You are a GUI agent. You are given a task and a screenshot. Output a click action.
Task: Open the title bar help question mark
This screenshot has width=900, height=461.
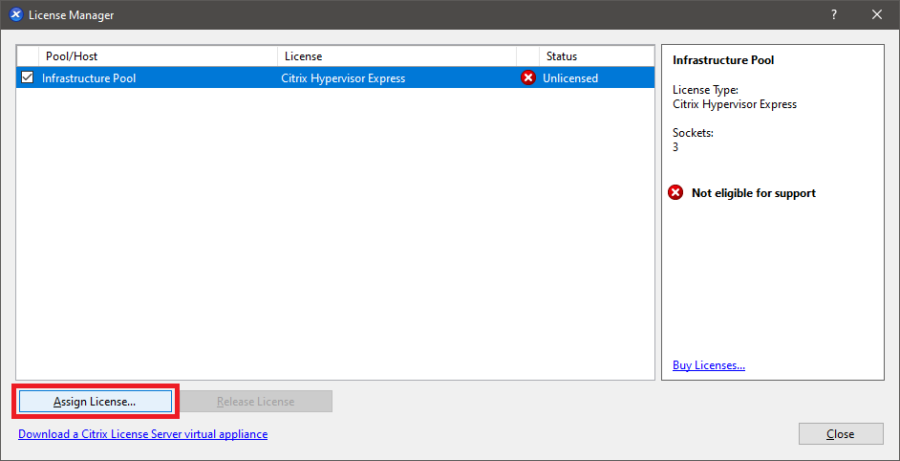pyautogui.click(x=834, y=15)
